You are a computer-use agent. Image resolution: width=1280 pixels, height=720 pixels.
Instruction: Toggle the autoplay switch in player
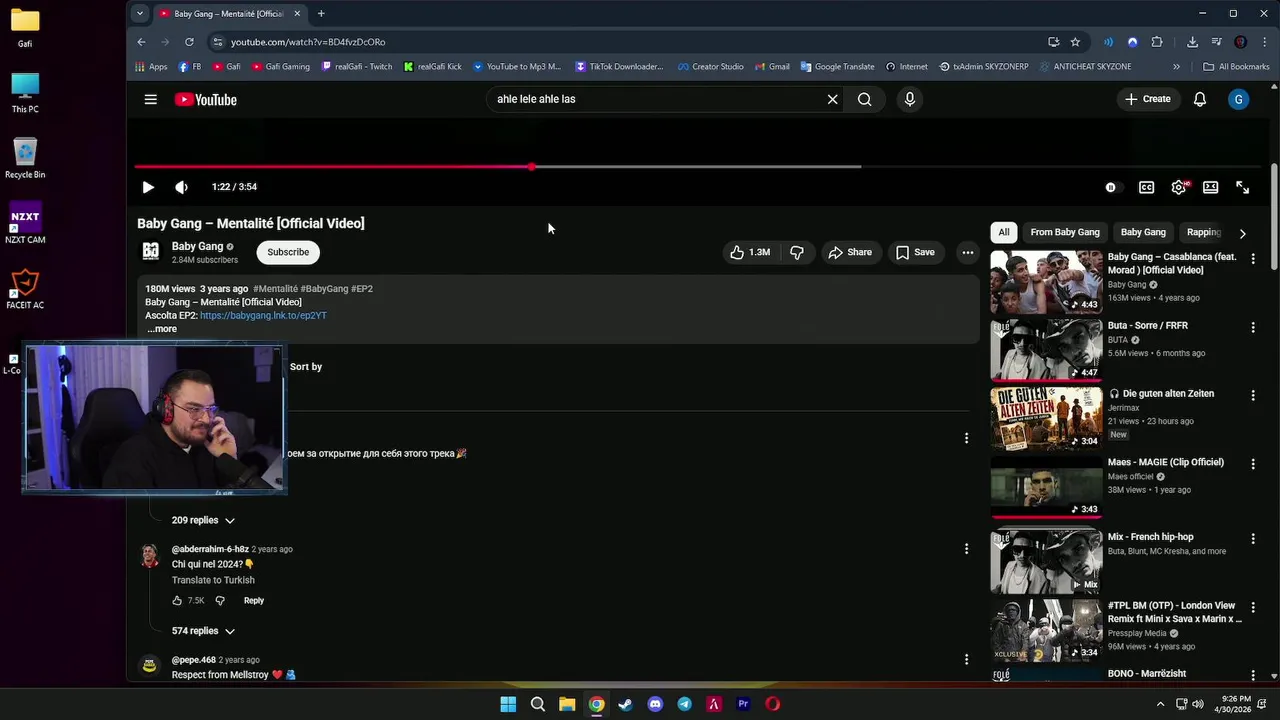1112,187
